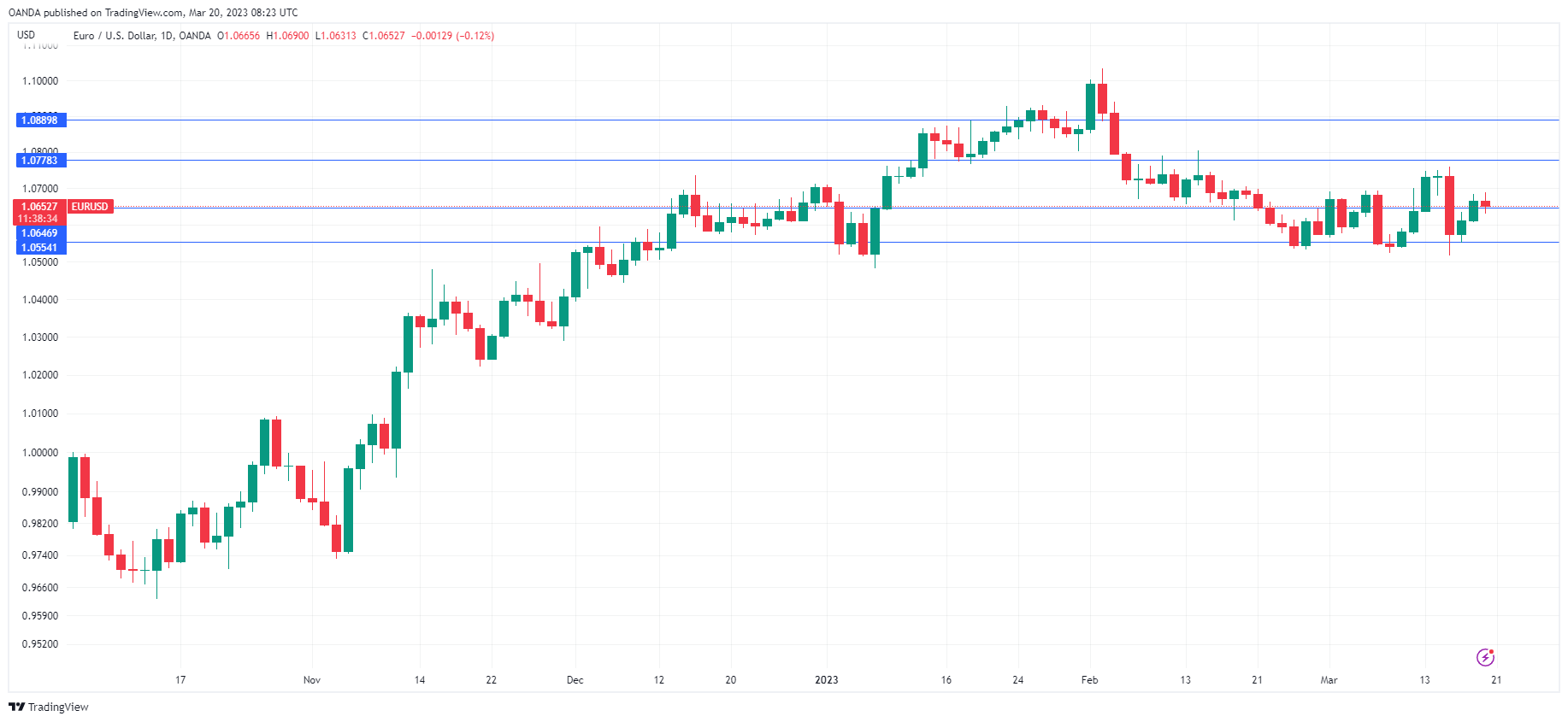Click the closing price value C1.06527 in the legend

(x=384, y=36)
